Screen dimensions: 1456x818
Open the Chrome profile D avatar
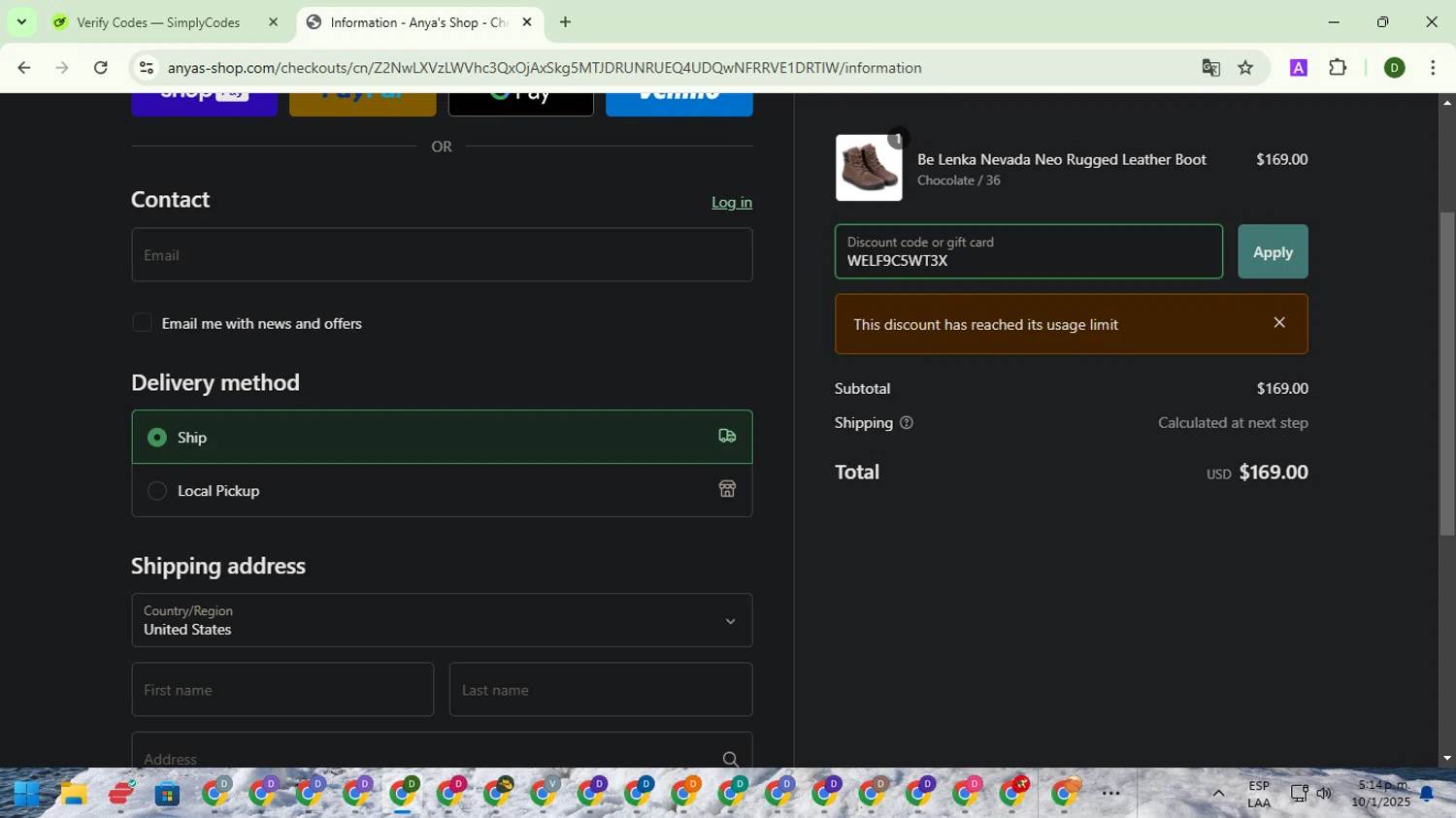1395,68
